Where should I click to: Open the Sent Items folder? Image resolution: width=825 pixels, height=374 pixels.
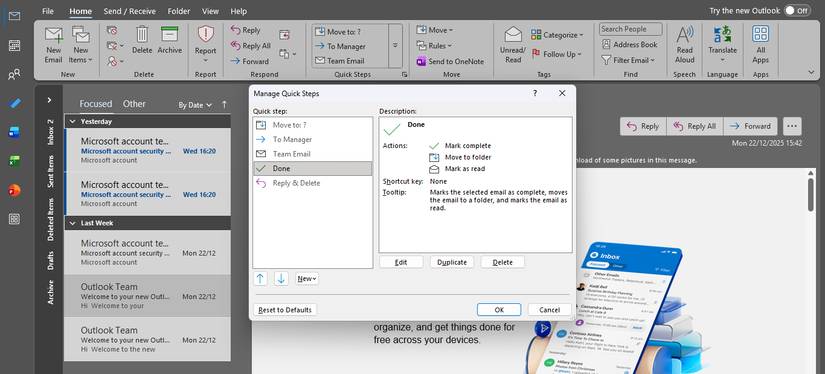point(51,171)
